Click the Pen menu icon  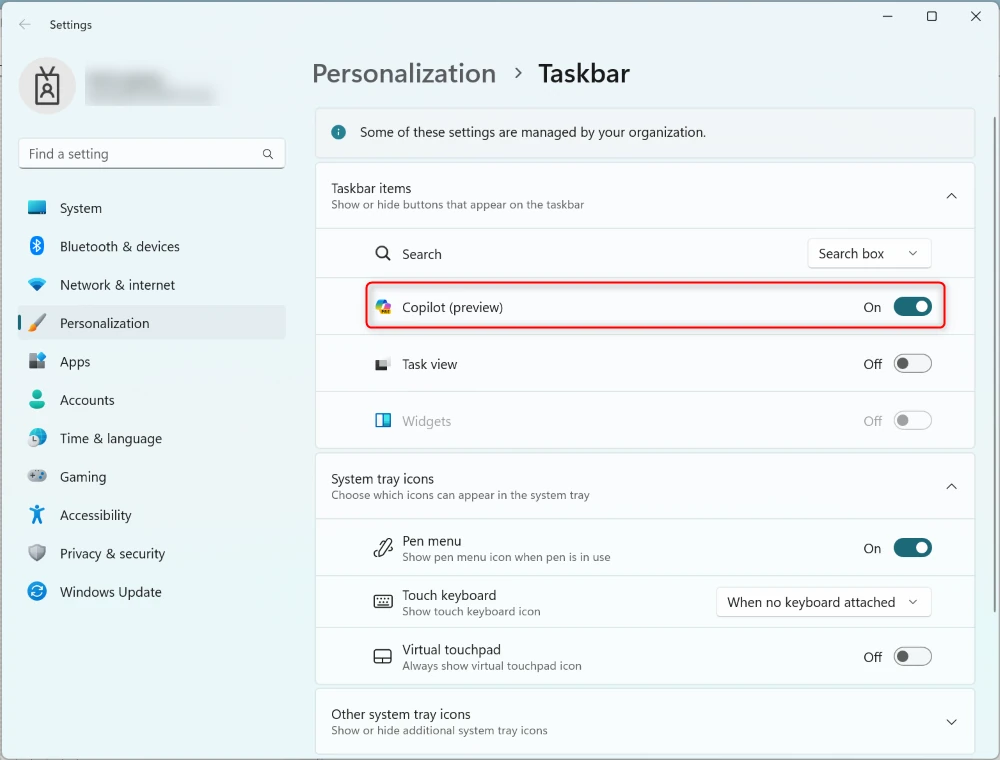tap(383, 548)
